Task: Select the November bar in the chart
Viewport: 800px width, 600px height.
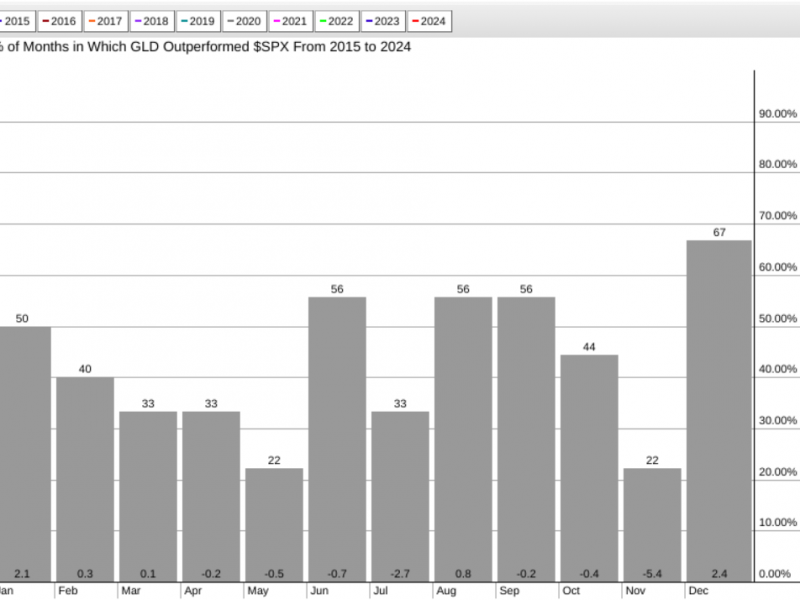Action: pos(652,525)
